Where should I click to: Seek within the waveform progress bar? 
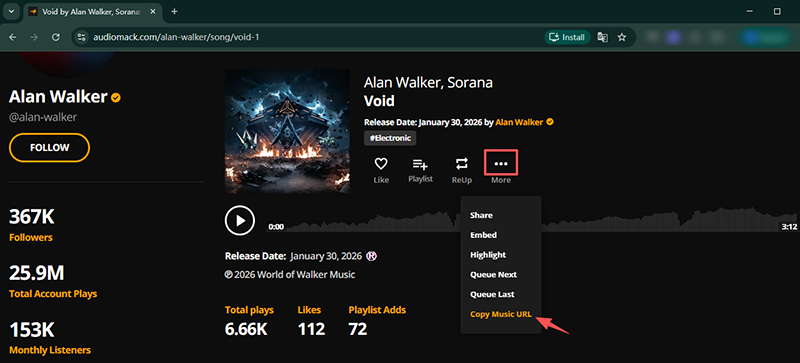[x=531, y=220]
